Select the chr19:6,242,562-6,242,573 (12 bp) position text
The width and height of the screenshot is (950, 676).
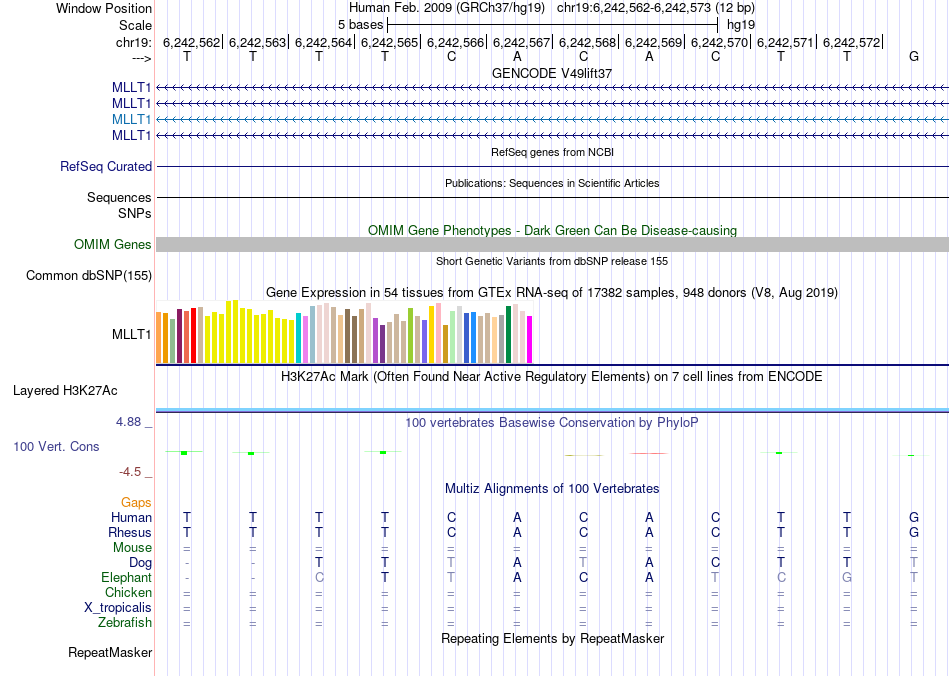click(x=656, y=8)
